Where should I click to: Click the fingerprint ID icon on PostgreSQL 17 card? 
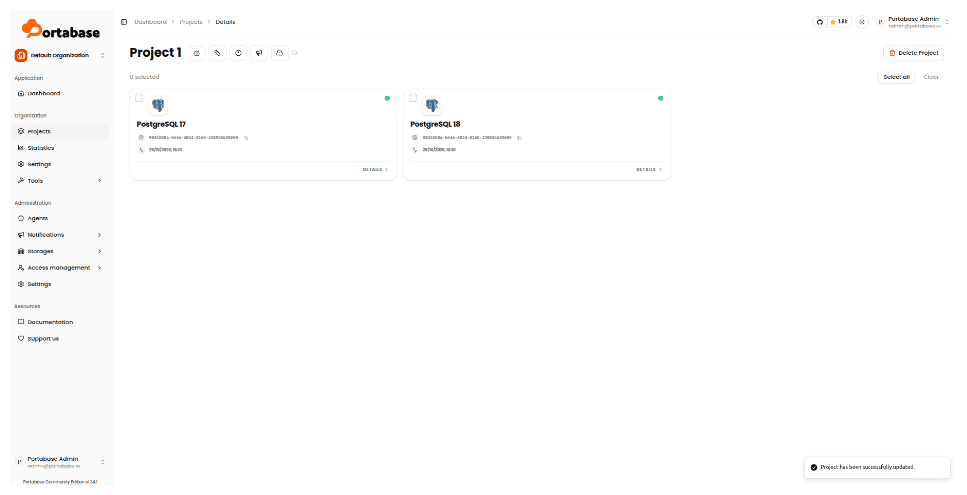pos(141,138)
